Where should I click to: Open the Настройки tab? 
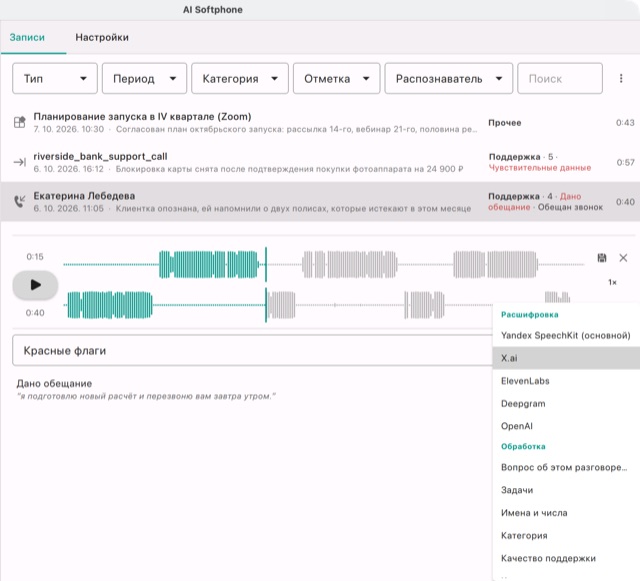(102, 37)
